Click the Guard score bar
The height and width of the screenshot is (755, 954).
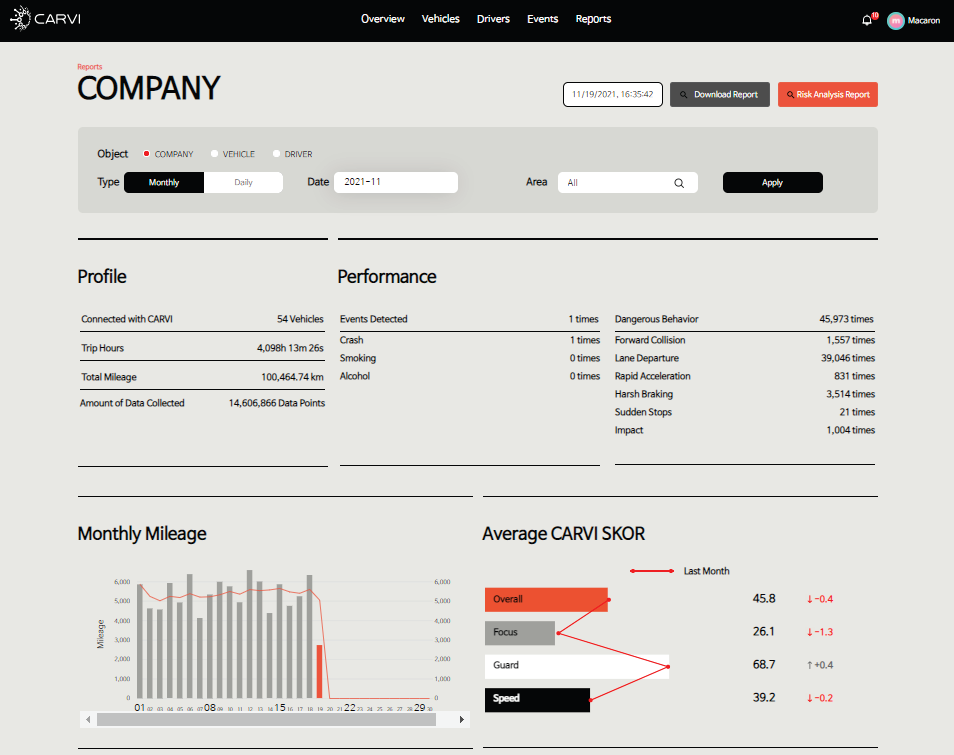[577, 666]
